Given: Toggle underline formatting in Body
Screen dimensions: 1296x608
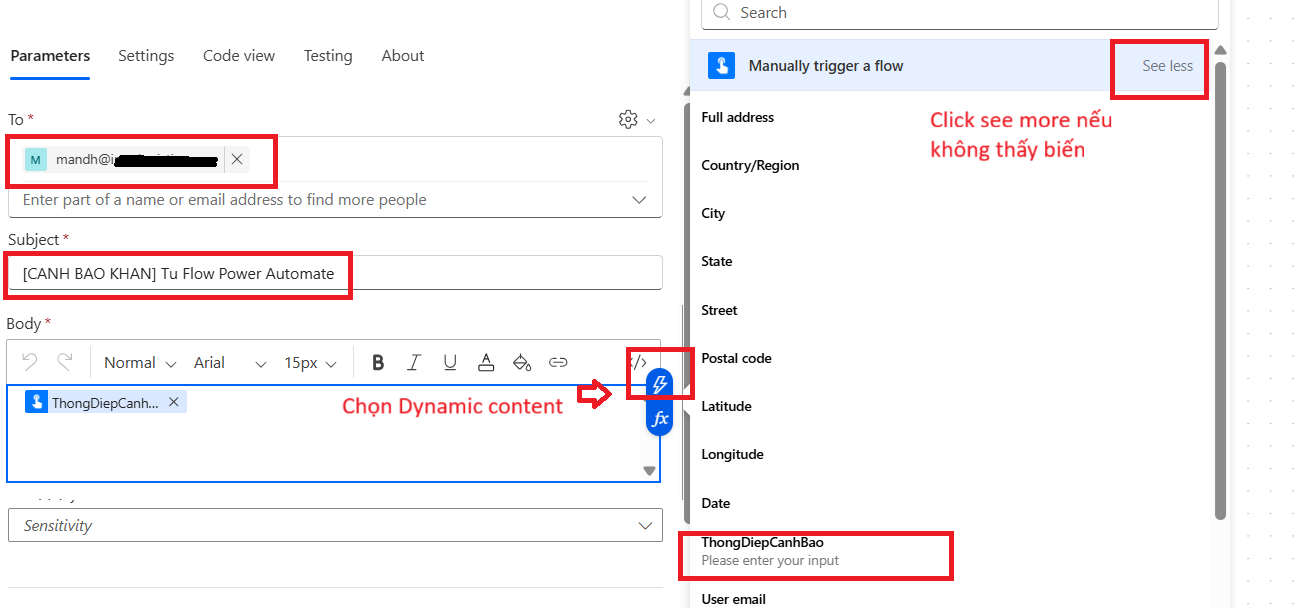Looking at the screenshot, I should pyautogui.click(x=450, y=363).
